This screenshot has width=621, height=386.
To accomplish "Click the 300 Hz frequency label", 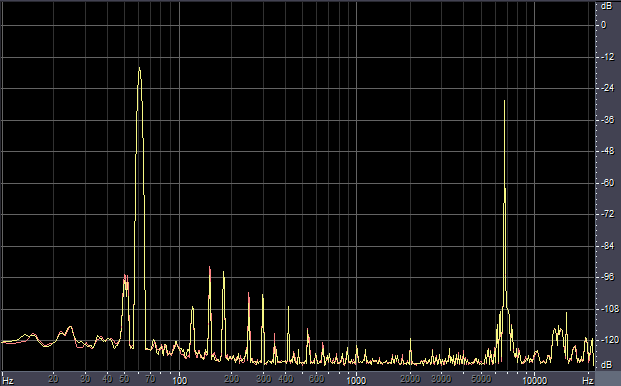I will coord(263,379).
